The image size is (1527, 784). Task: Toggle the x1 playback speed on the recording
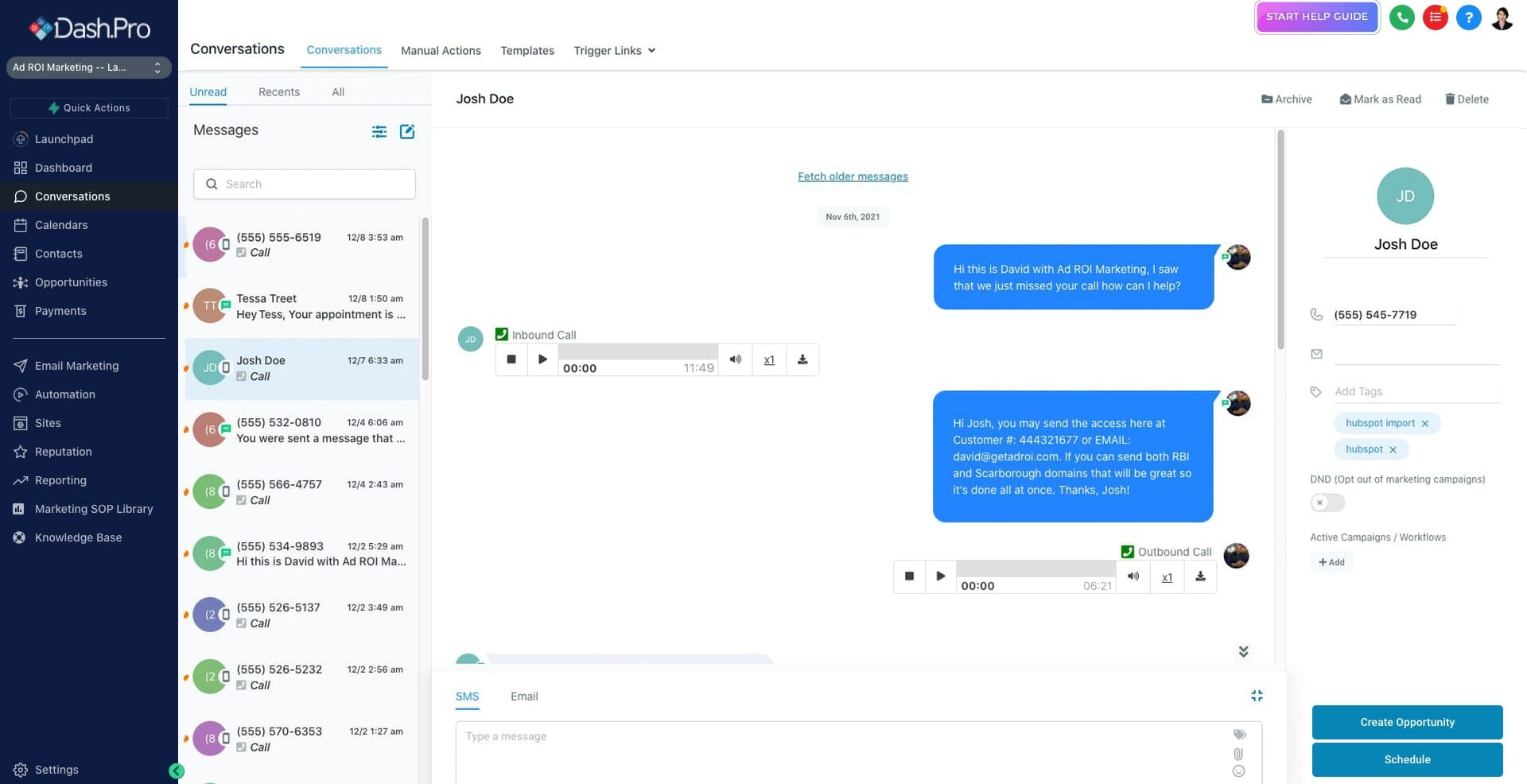tap(768, 359)
